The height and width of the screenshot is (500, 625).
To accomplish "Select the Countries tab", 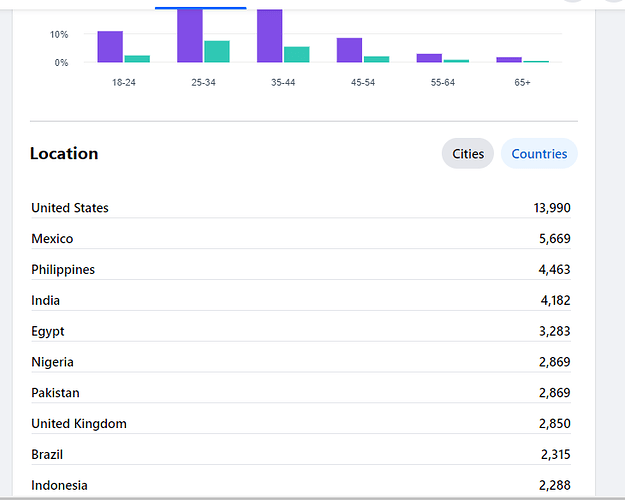I will pos(539,154).
